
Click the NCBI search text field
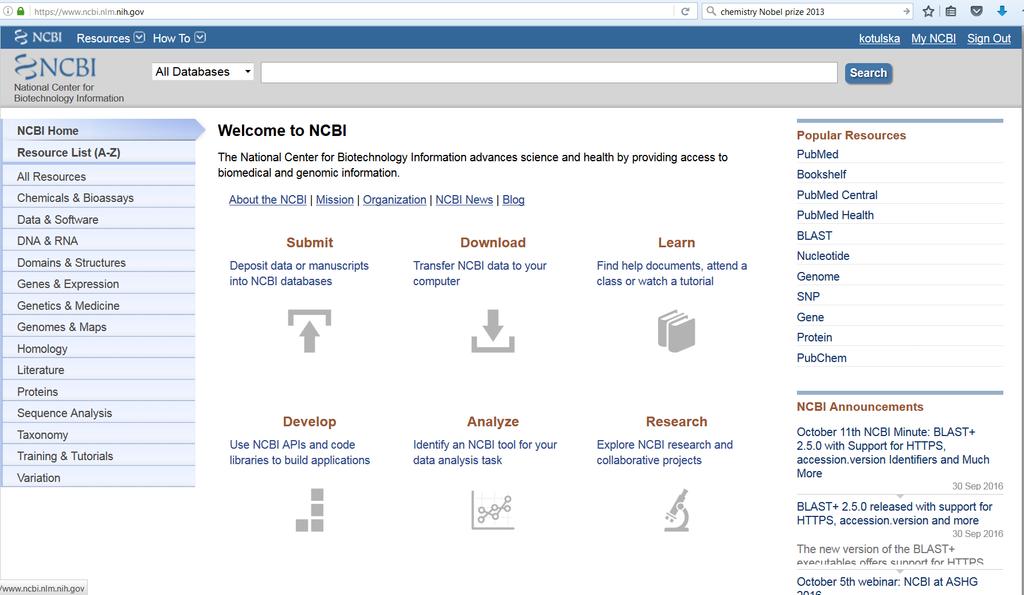(549, 72)
